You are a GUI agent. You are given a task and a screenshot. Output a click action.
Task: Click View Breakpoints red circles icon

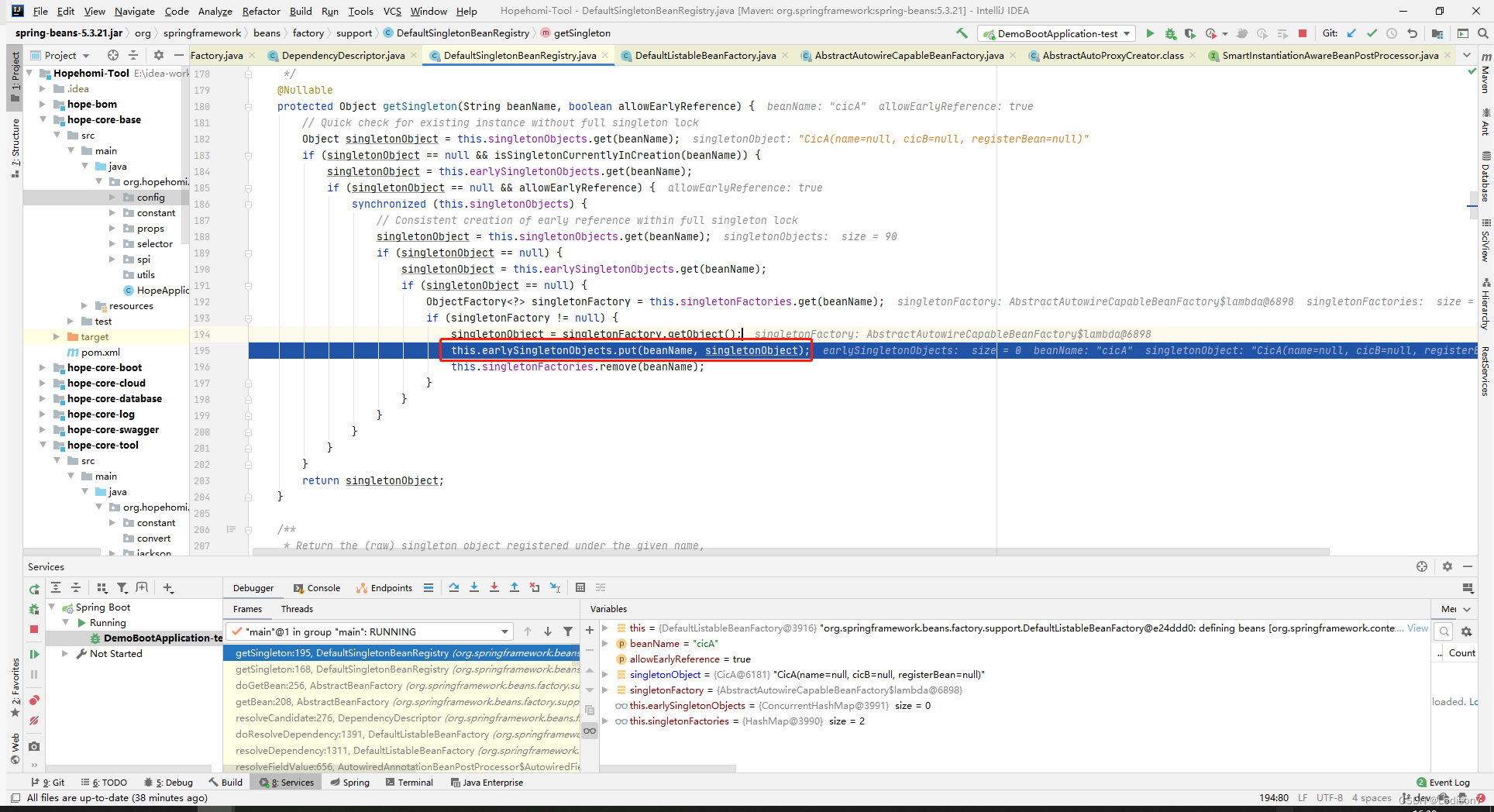coord(34,700)
